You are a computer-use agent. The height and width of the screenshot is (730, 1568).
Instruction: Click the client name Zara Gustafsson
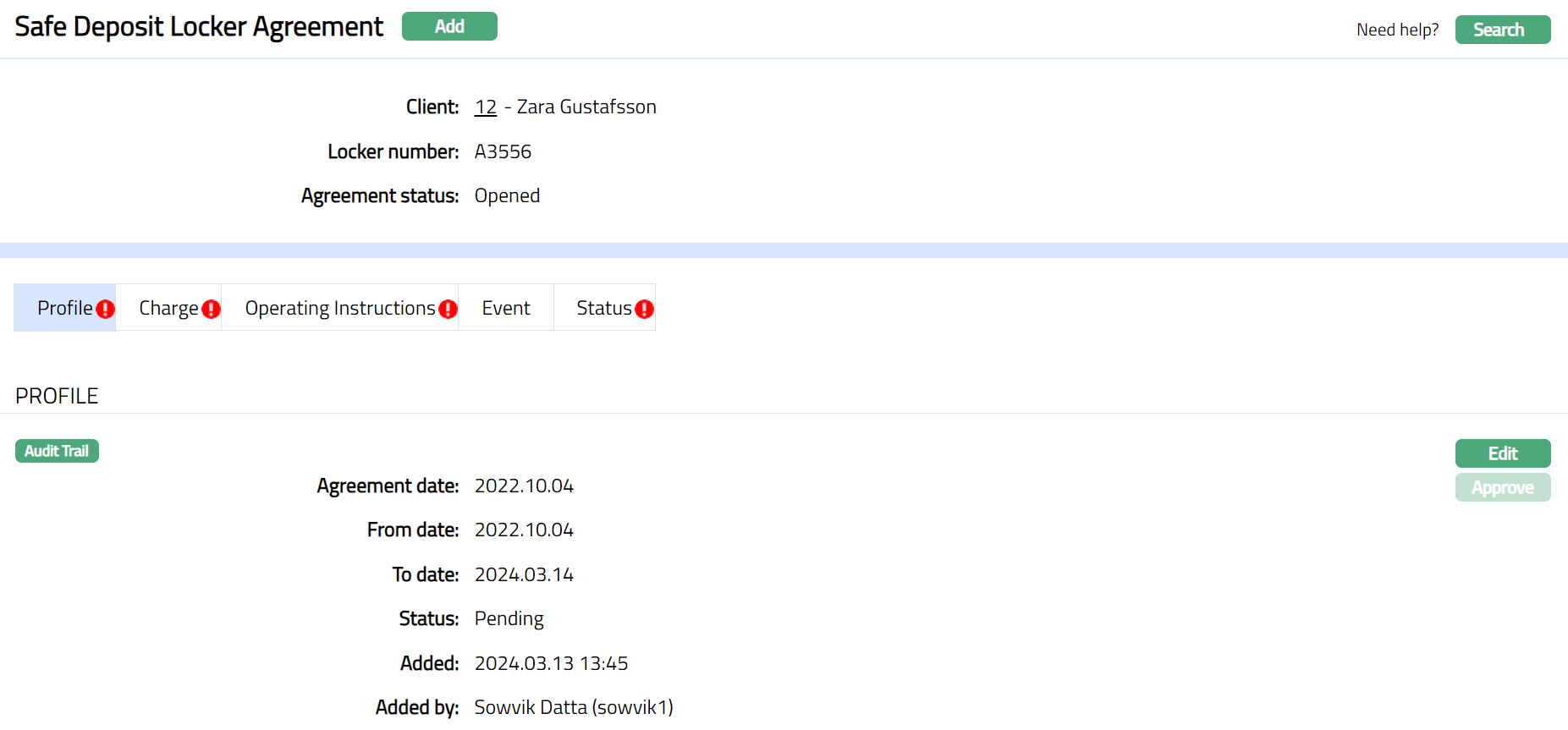(586, 107)
